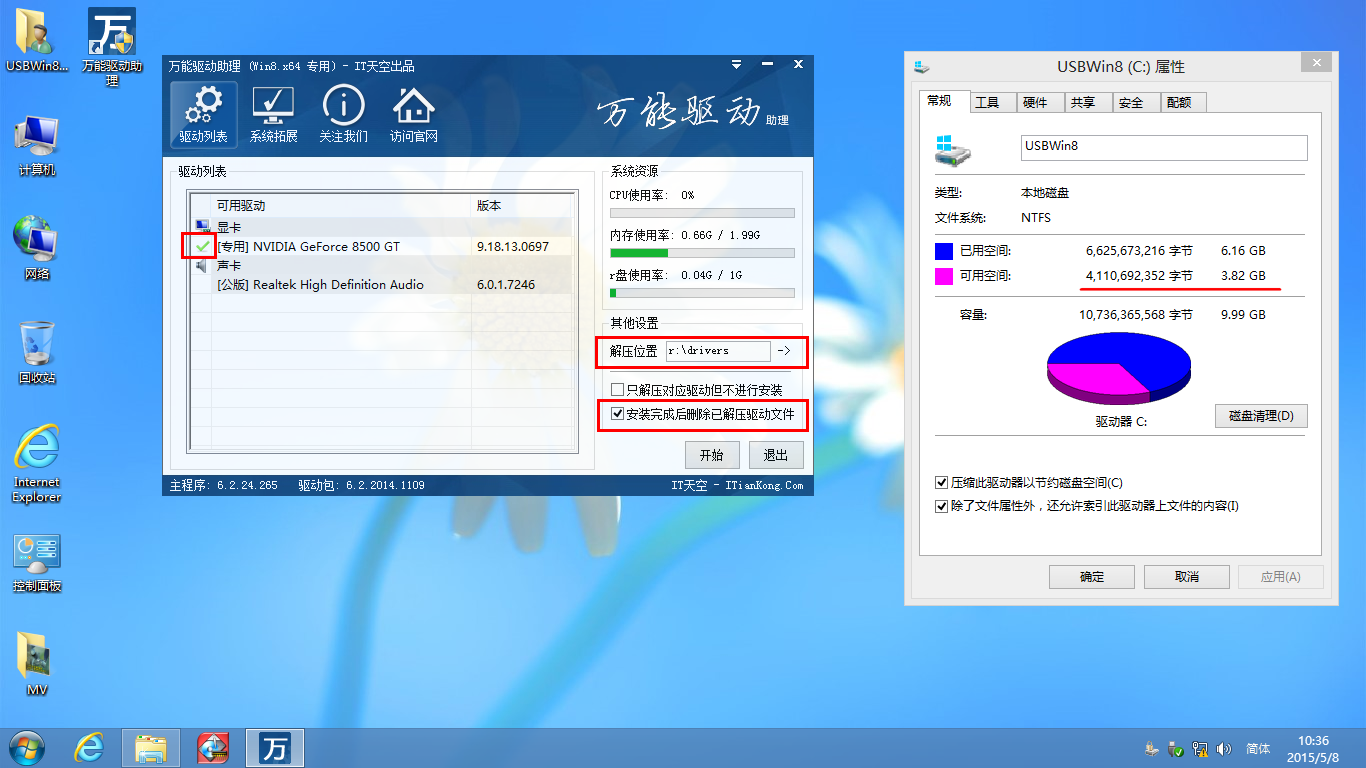1366x768 pixels.
Task: Open the MV folder desktop icon
Action: tap(37, 665)
